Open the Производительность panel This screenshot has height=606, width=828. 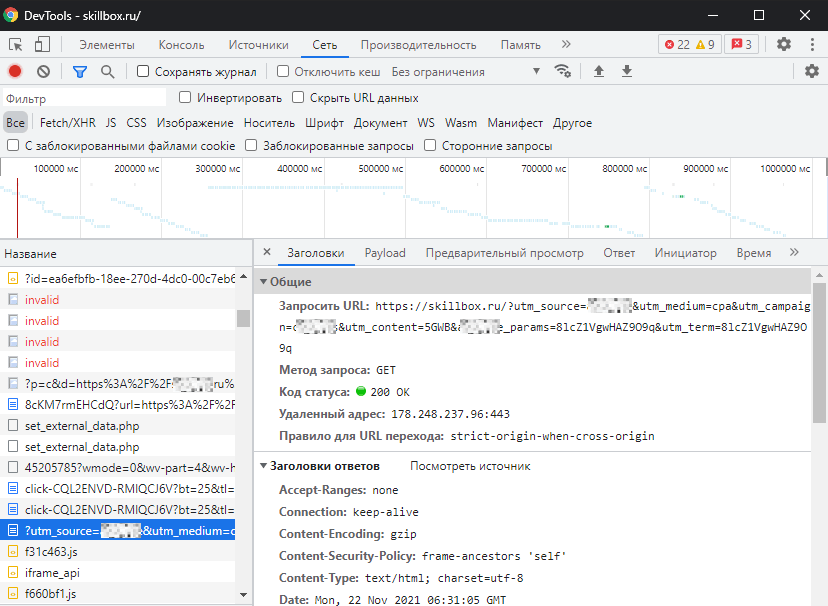[418, 45]
